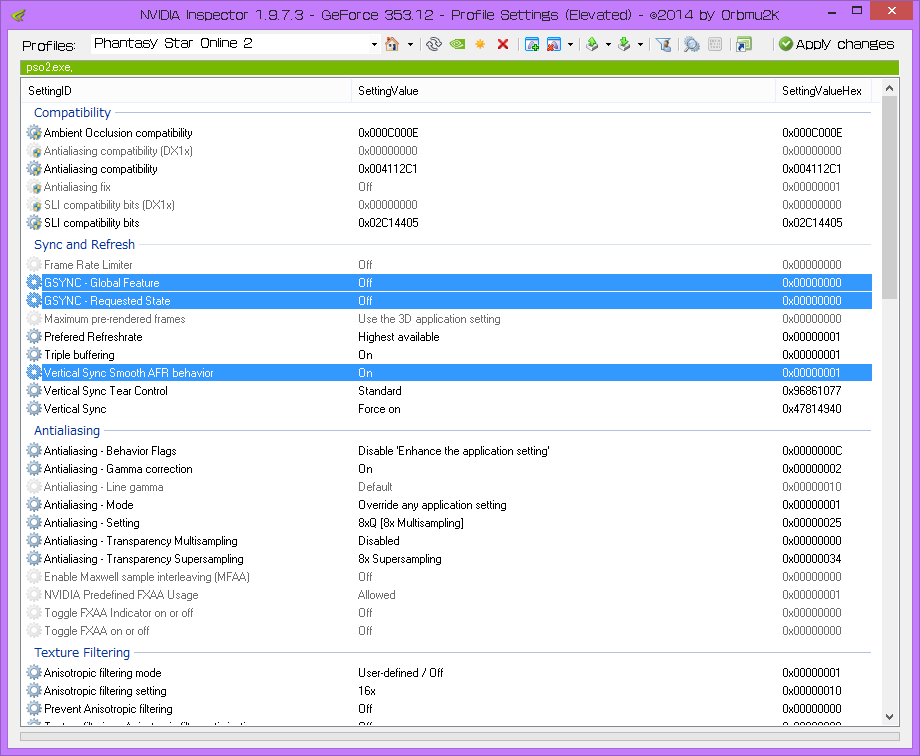Viewport: 920px width, 756px height.
Task: Select the Antialiasing - Behavior Flags row
Action: coord(449,451)
